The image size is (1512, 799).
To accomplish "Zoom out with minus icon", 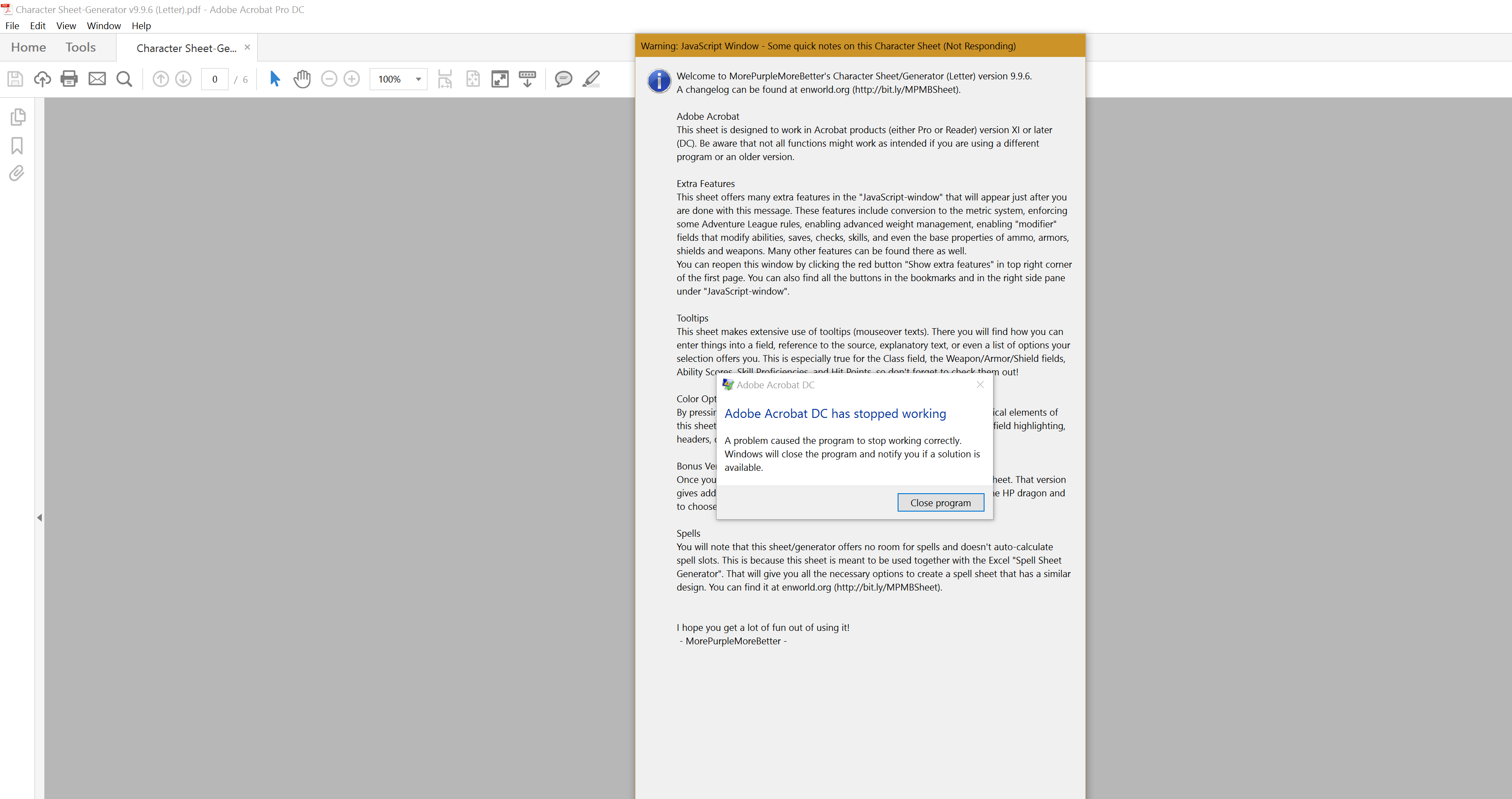I will click(329, 78).
